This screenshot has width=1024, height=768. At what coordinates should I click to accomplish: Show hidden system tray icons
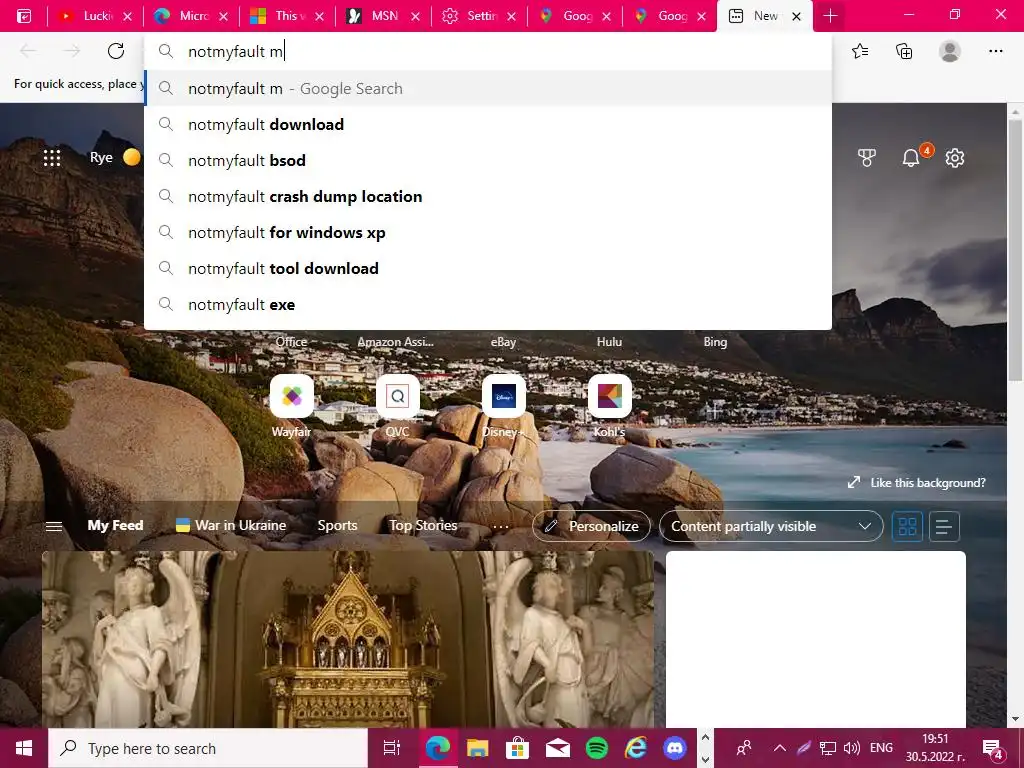click(780, 748)
